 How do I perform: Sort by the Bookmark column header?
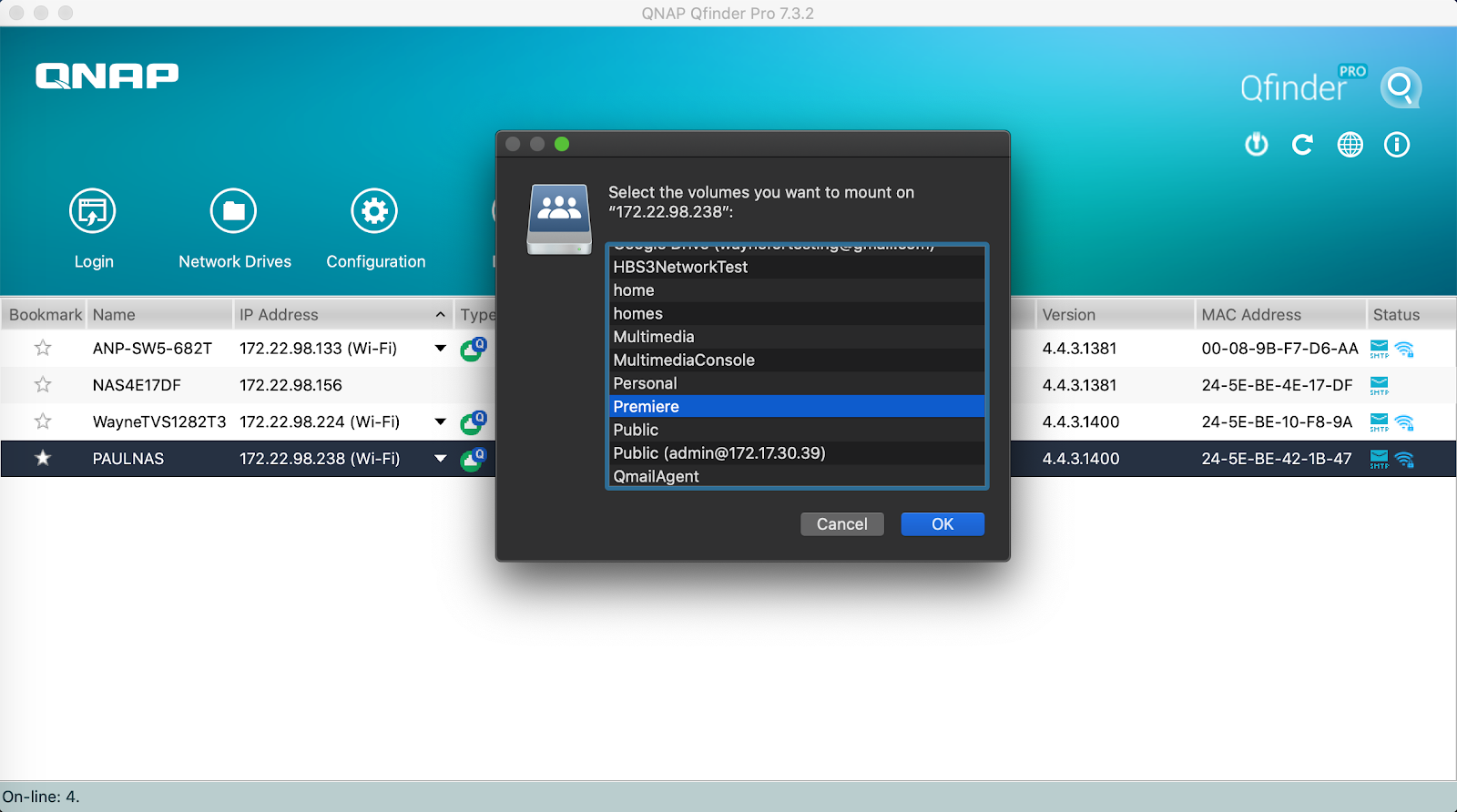tap(44, 314)
